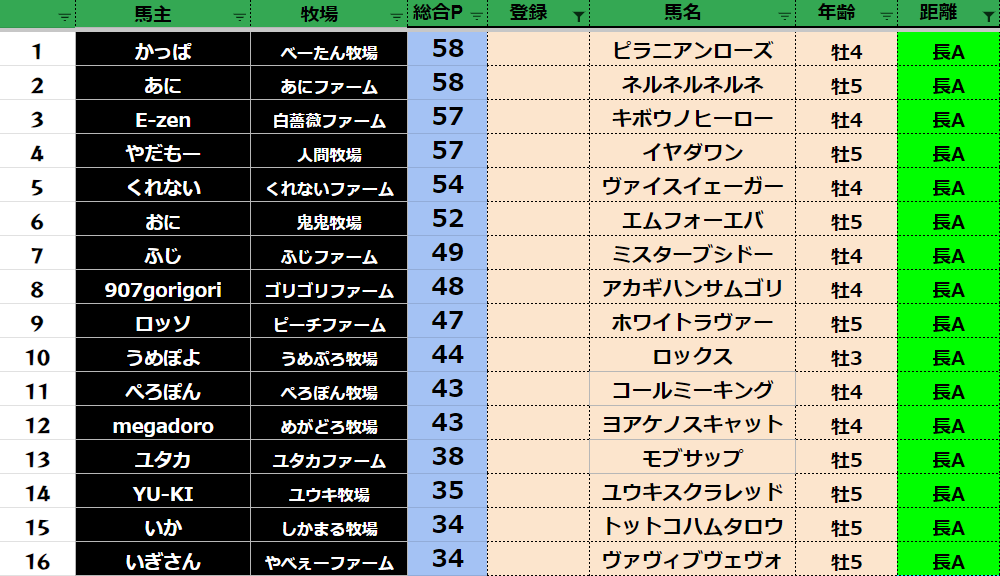
Task: Select the farm cell 白薔薇ファーム
Action: [329, 121]
